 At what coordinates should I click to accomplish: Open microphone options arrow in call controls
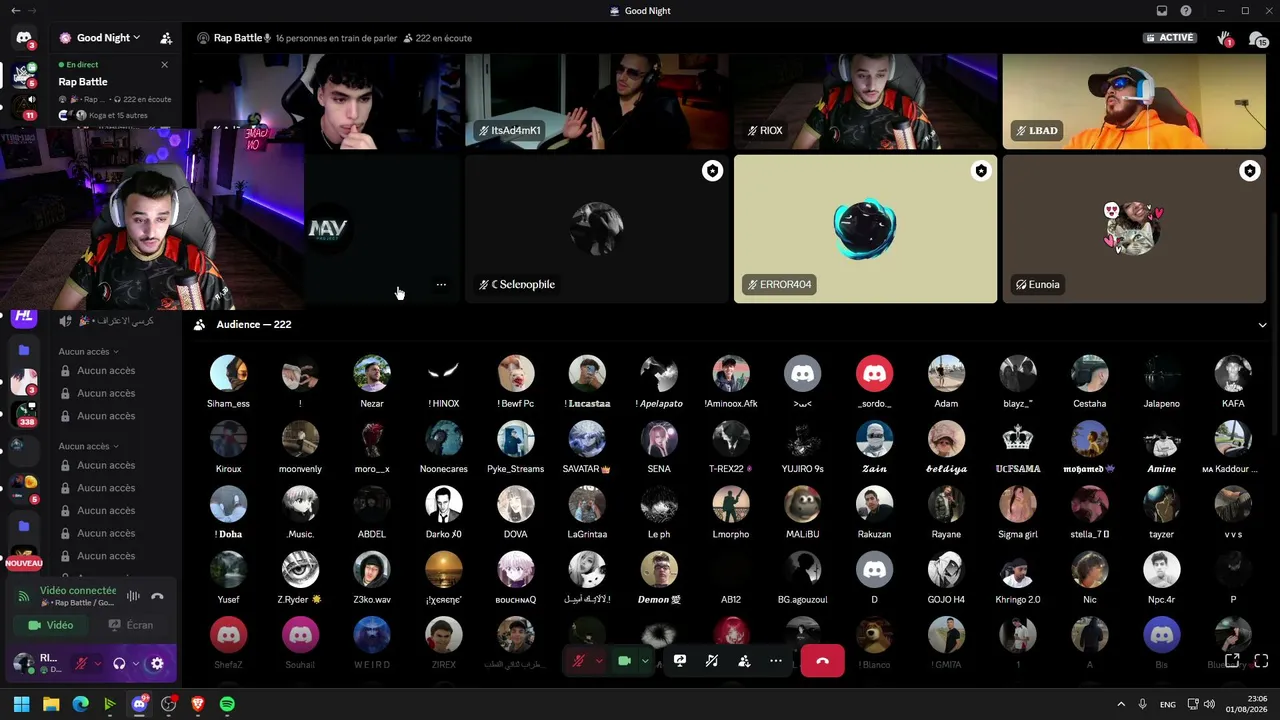[x=598, y=661]
